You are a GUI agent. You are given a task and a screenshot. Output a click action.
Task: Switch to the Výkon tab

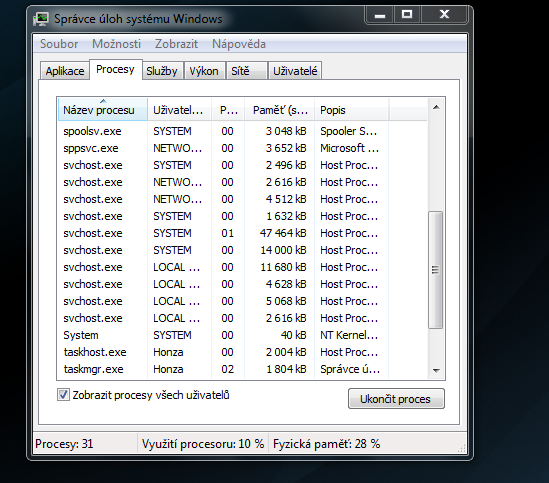click(x=204, y=71)
